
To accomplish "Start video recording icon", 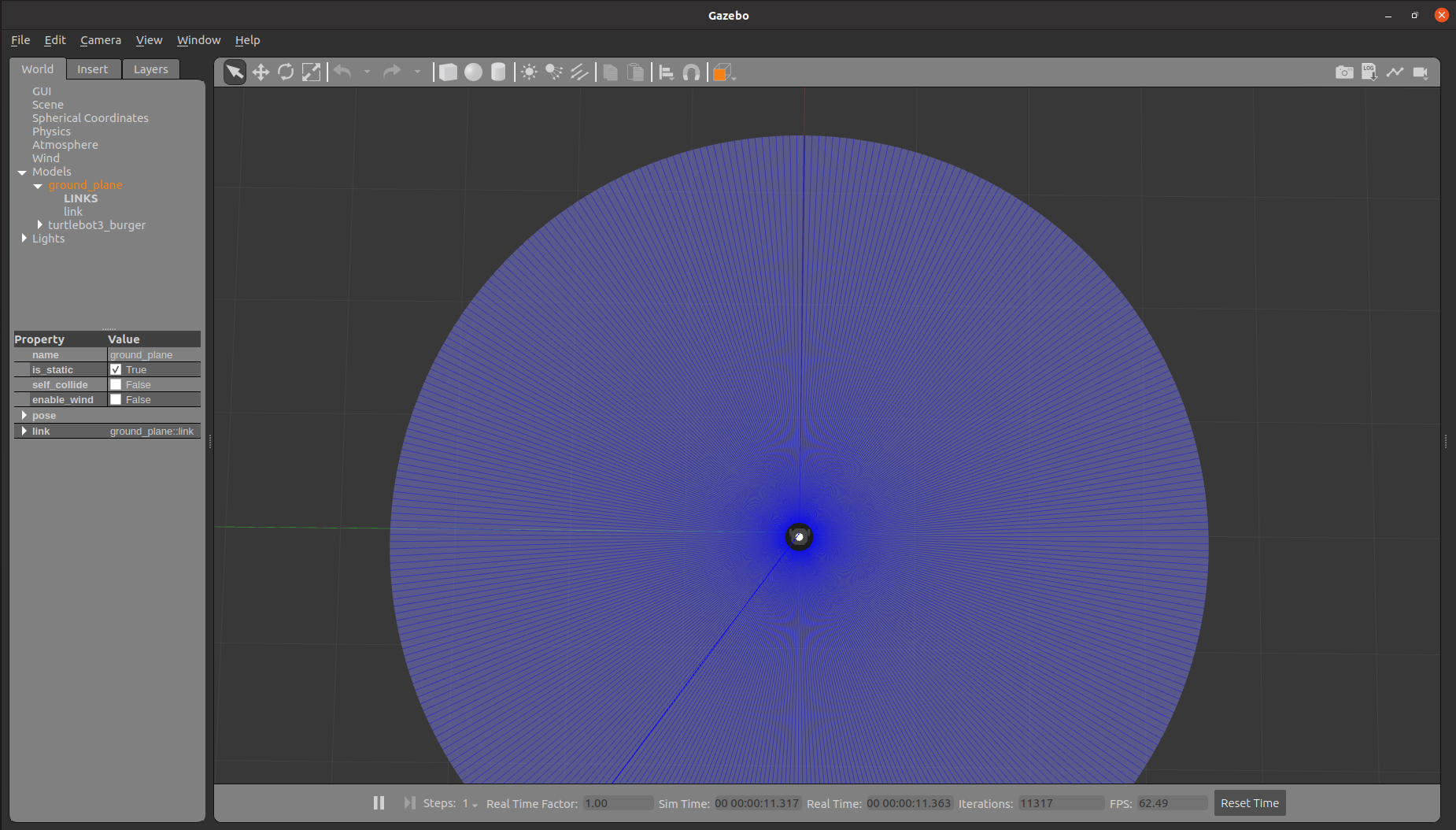I will [1421, 72].
